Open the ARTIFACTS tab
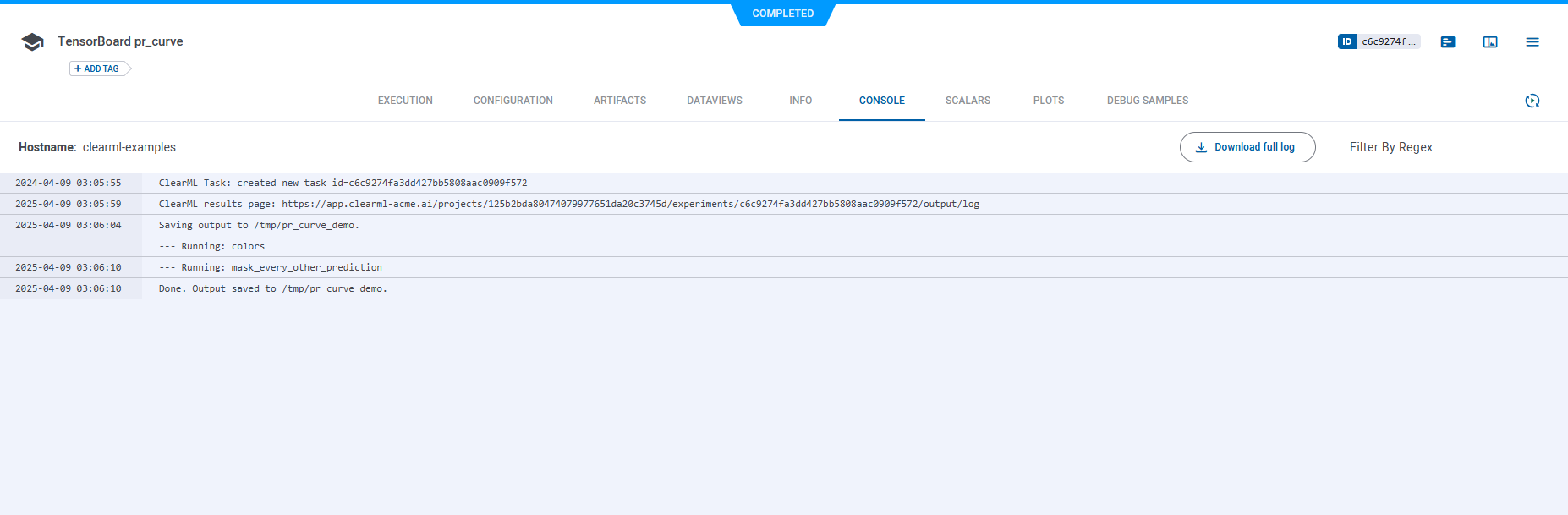The image size is (1568, 515). tap(620, 101)
